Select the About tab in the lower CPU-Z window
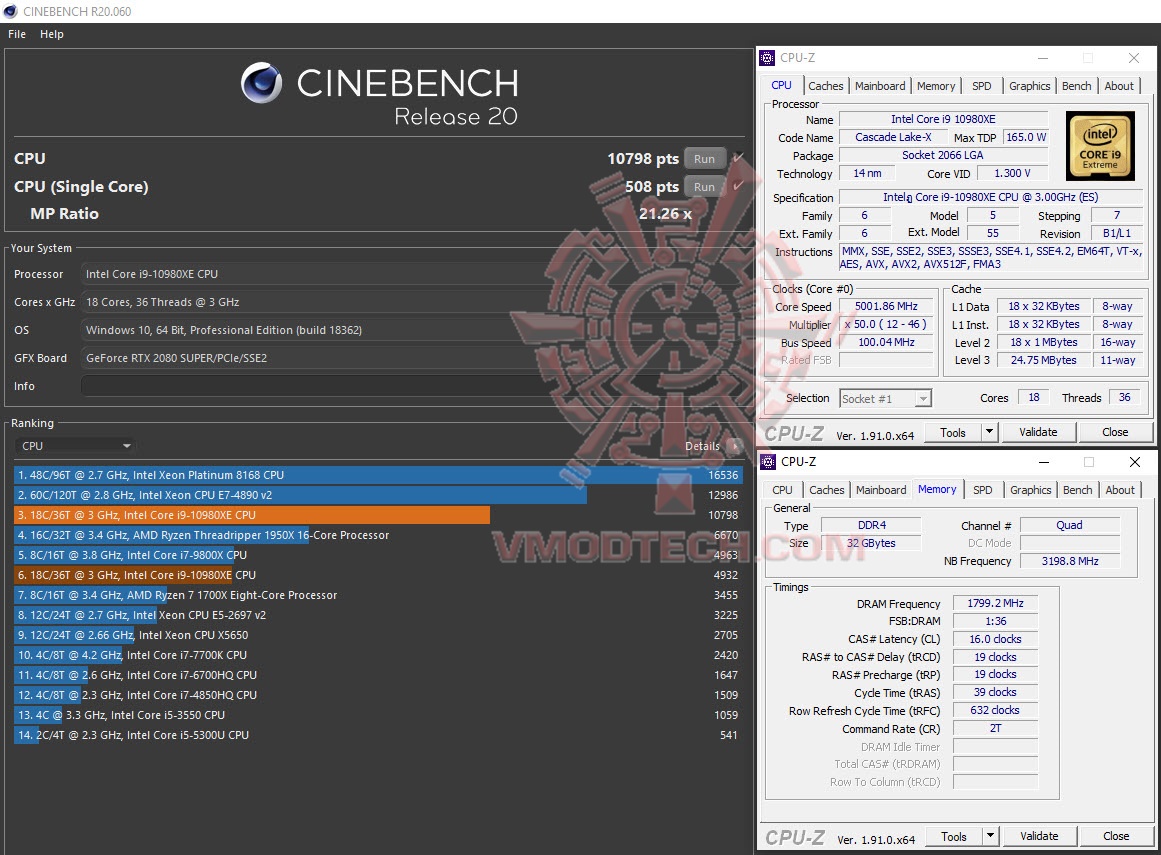1161x855 pixels. (1120, 490)
